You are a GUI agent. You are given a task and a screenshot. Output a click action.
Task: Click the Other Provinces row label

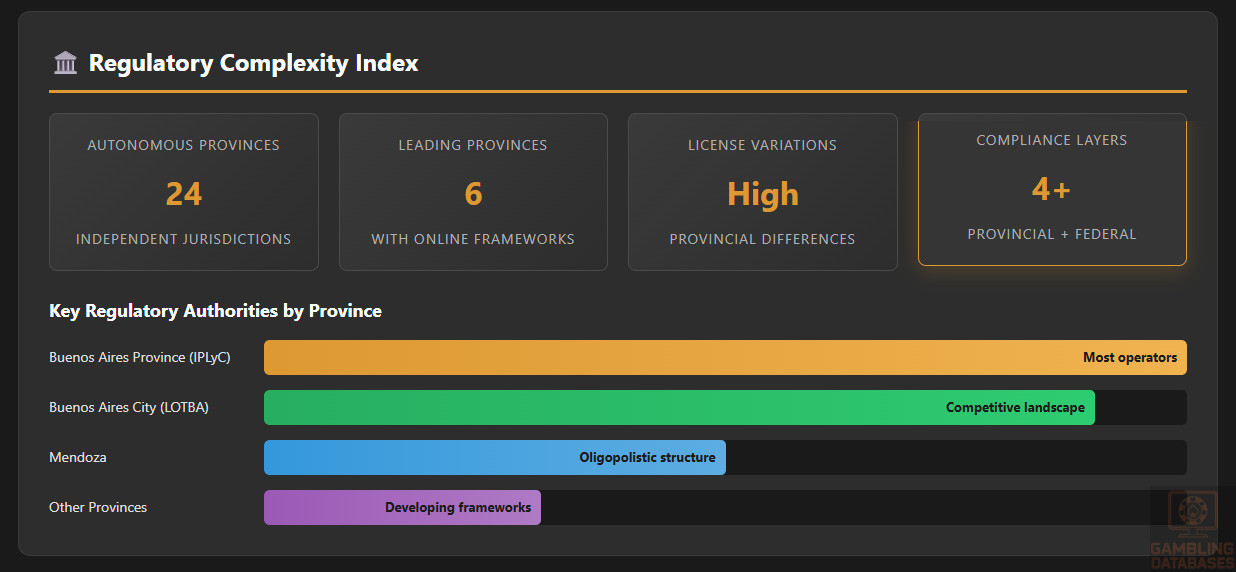98,507
